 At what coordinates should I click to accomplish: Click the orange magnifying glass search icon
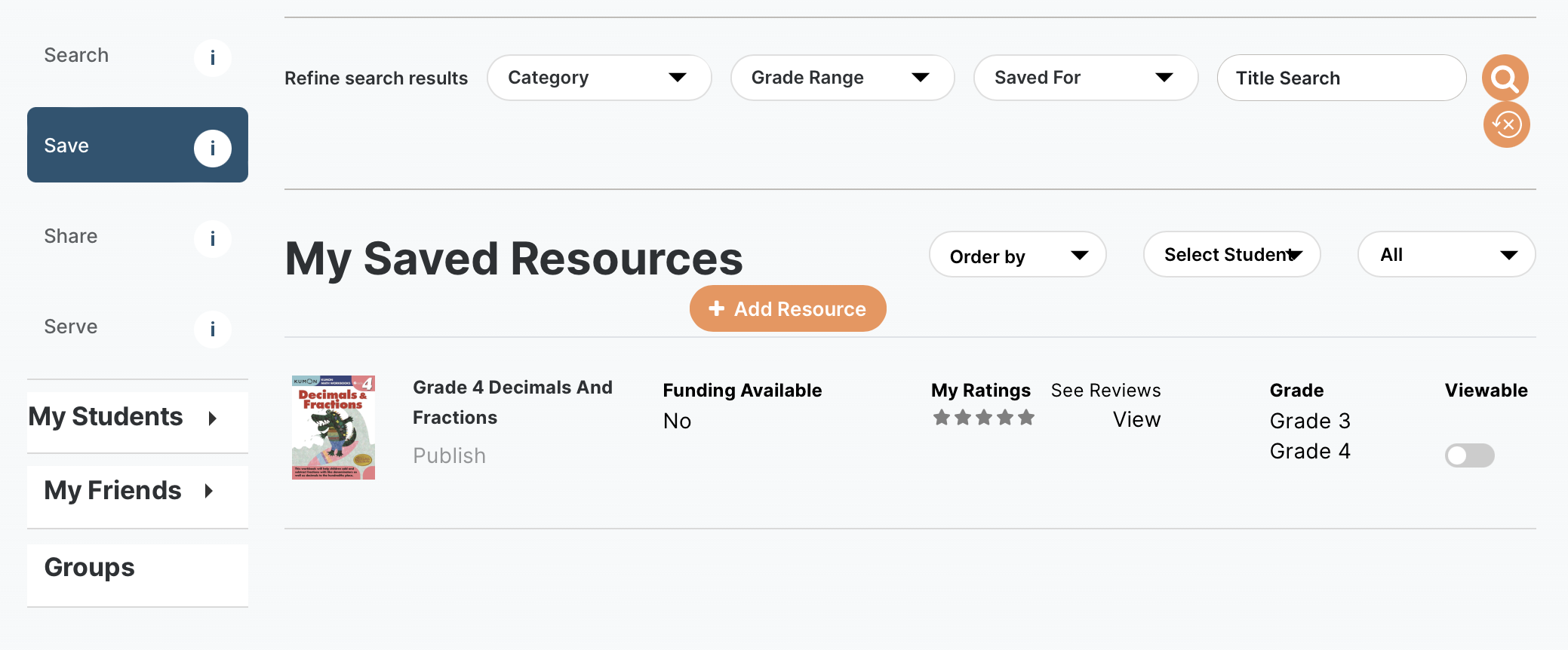(x=1505, y=78)
